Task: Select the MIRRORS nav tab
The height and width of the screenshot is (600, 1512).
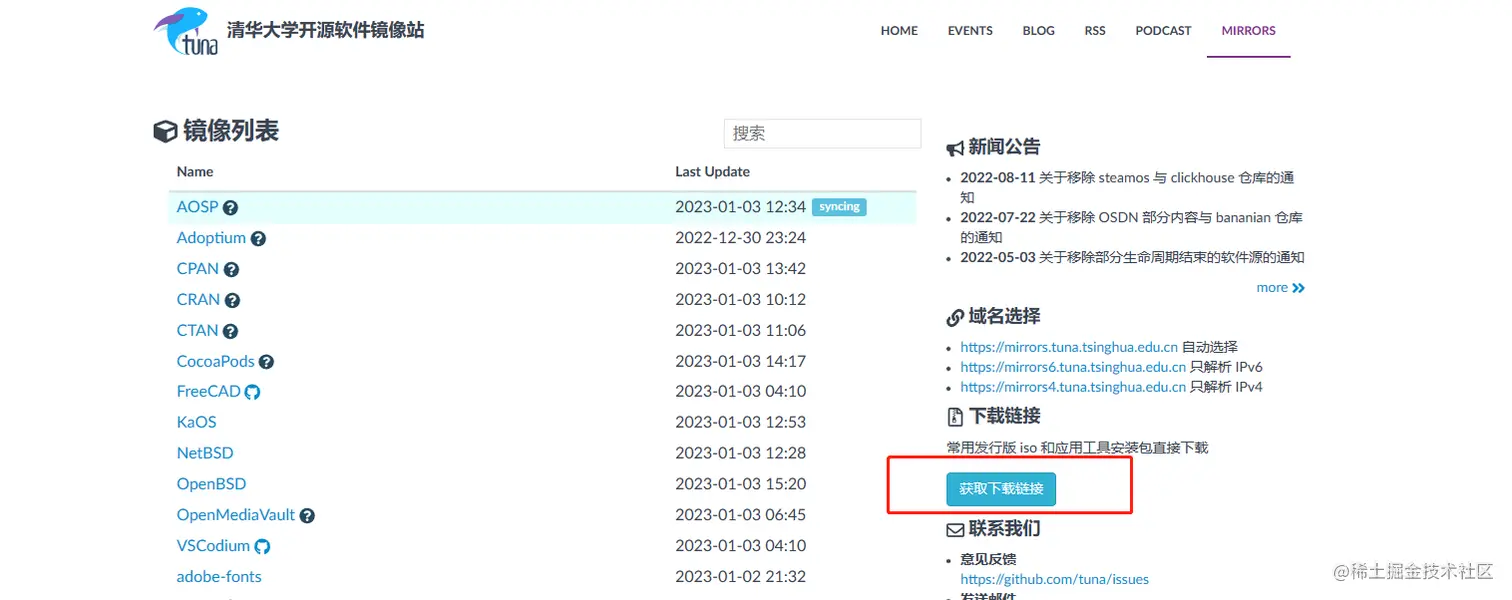Action: click(1248, 30)
